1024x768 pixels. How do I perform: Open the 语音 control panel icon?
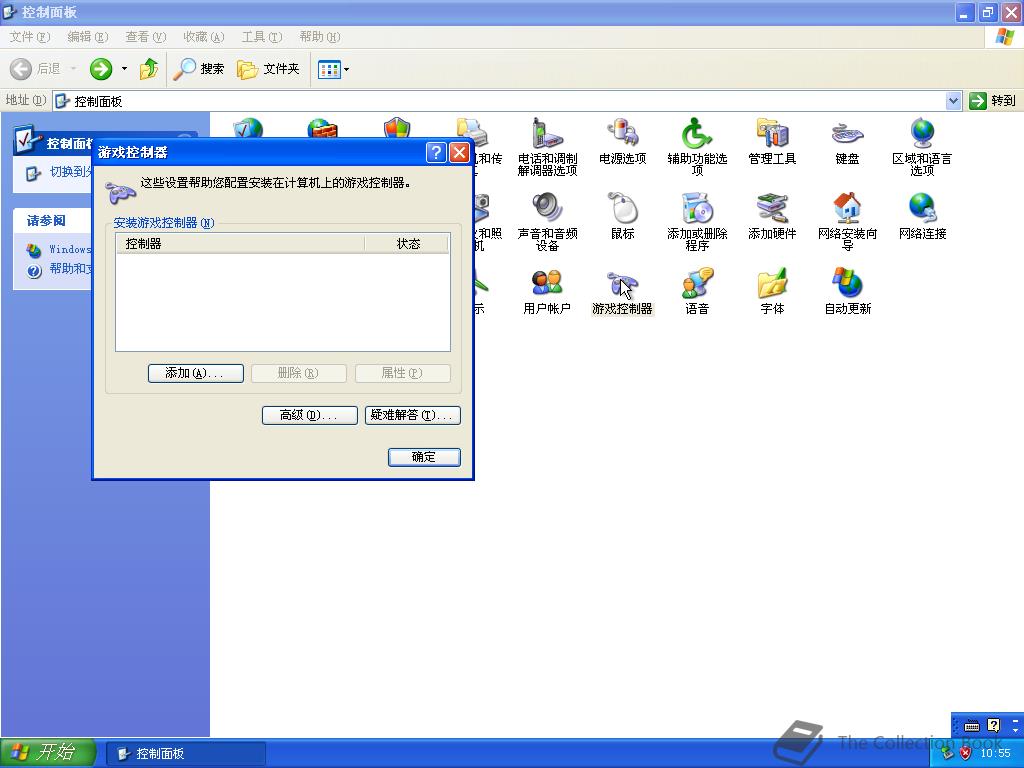pos(697,291)
